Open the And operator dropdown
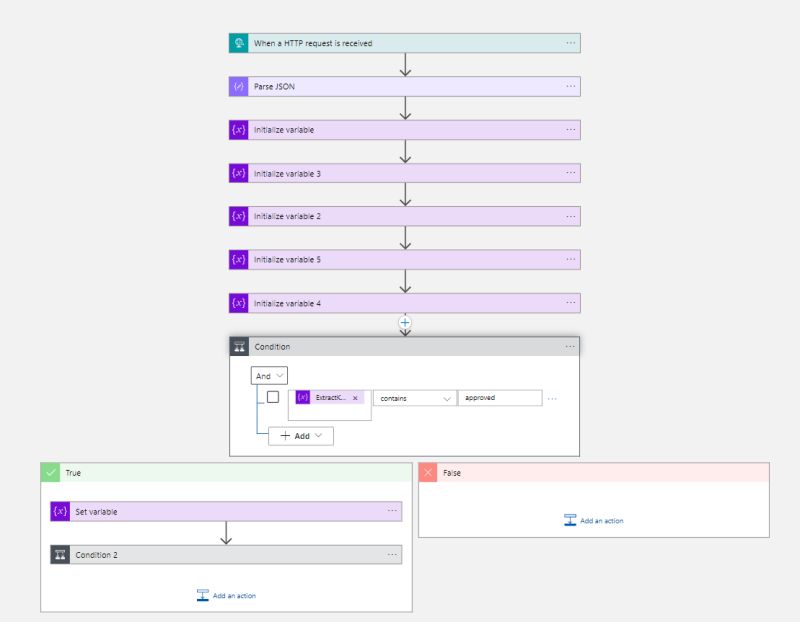The height and width of the screenshot is (622, 800). tap(269, 376)
